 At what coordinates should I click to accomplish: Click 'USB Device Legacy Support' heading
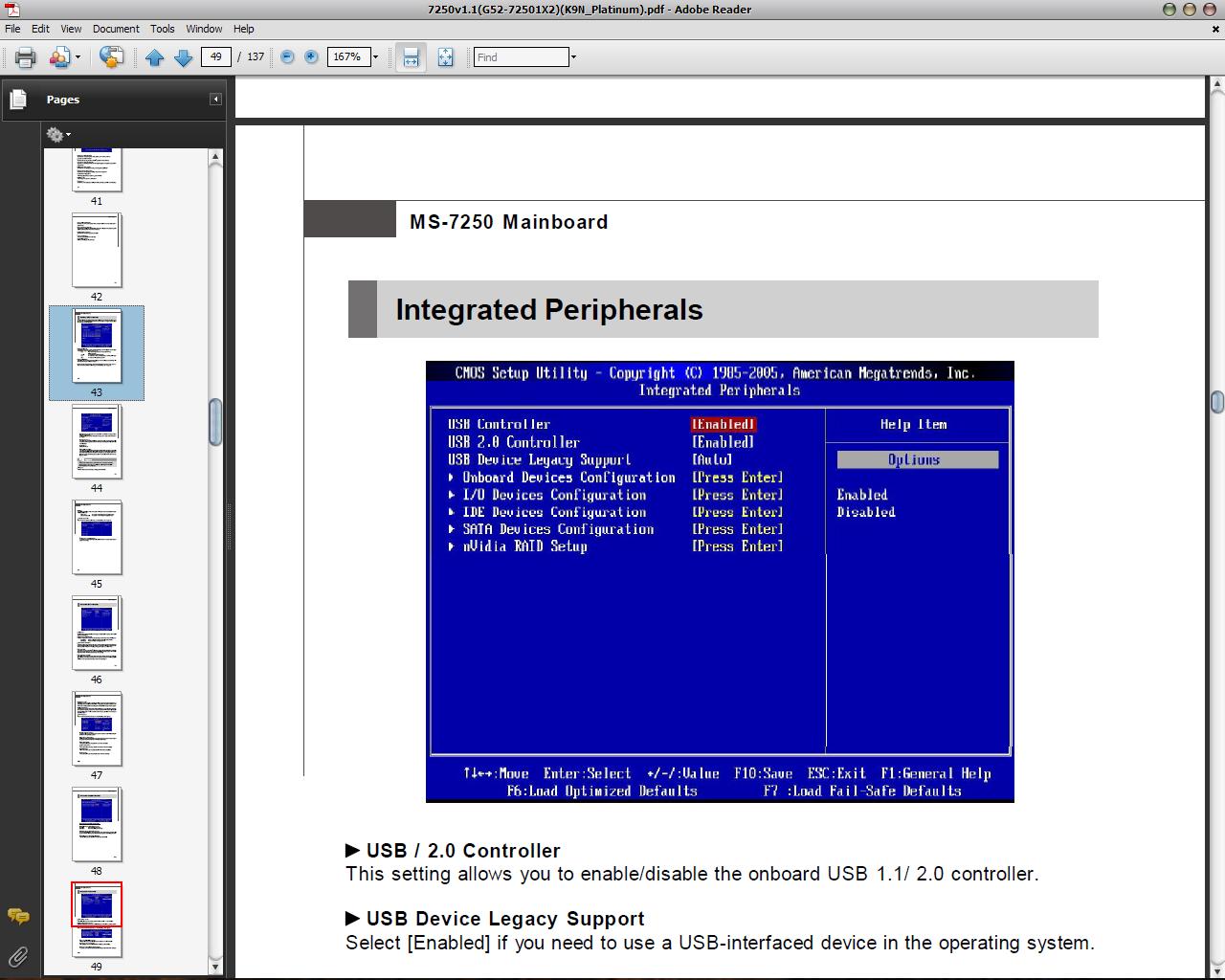point(505,919)
